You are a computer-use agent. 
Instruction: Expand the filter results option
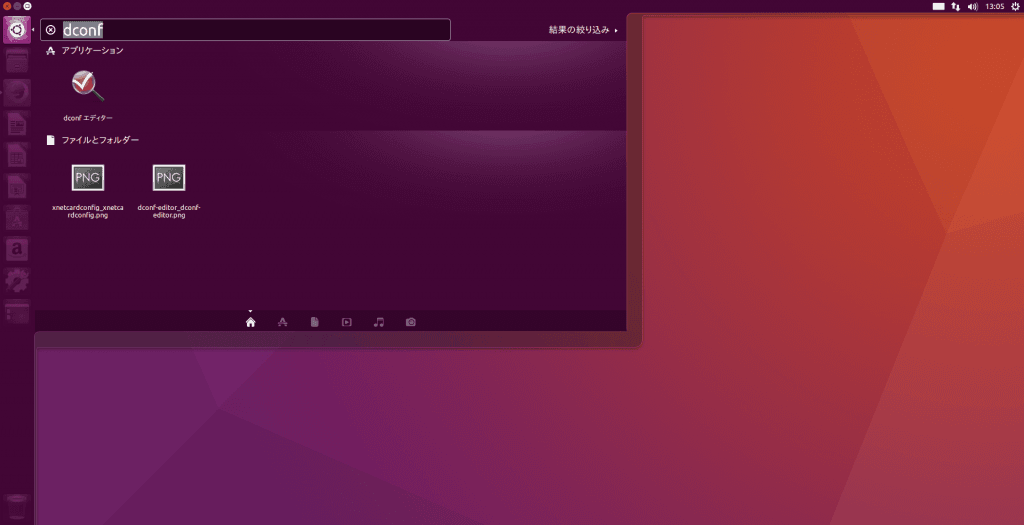583,30
